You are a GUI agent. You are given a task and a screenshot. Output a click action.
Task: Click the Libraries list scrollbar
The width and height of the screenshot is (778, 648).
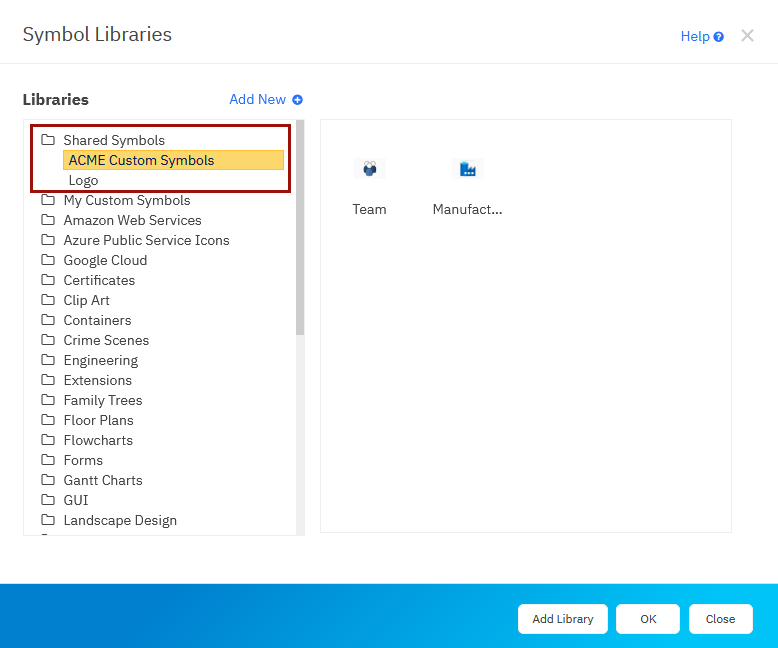pos(300,230)
